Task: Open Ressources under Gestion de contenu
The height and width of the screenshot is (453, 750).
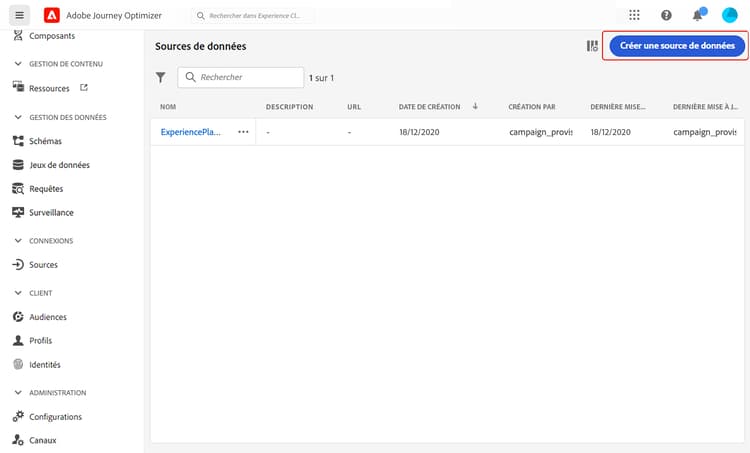Action: pyautogui.click(x=49, y=88)
